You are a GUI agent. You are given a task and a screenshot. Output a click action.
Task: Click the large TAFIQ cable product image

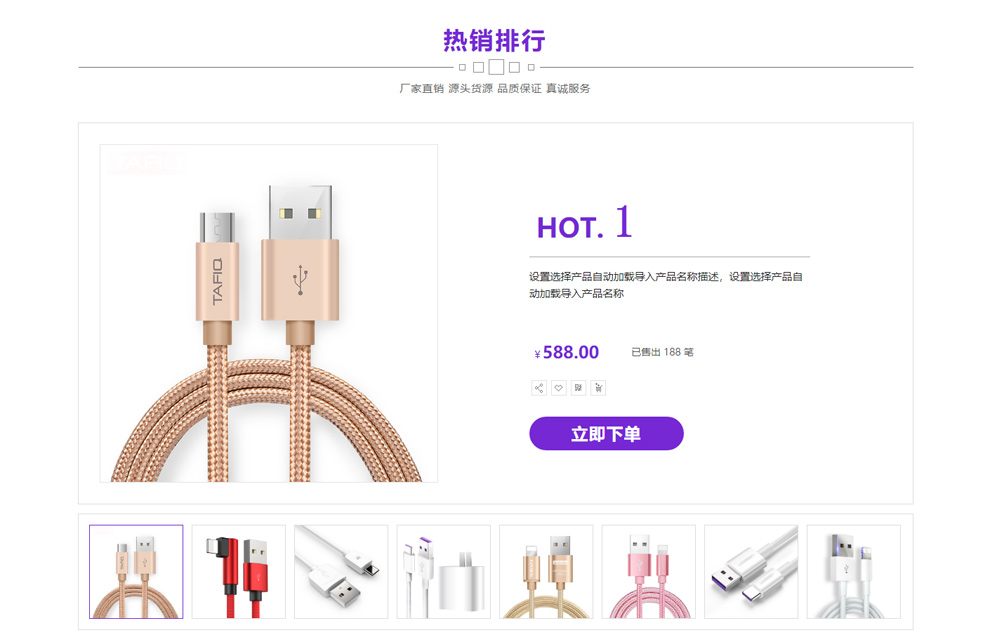(269, 313)
